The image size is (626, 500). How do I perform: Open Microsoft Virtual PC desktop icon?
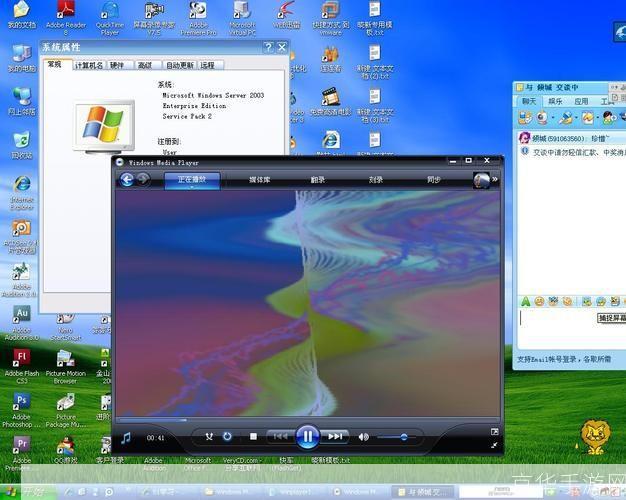242,18
